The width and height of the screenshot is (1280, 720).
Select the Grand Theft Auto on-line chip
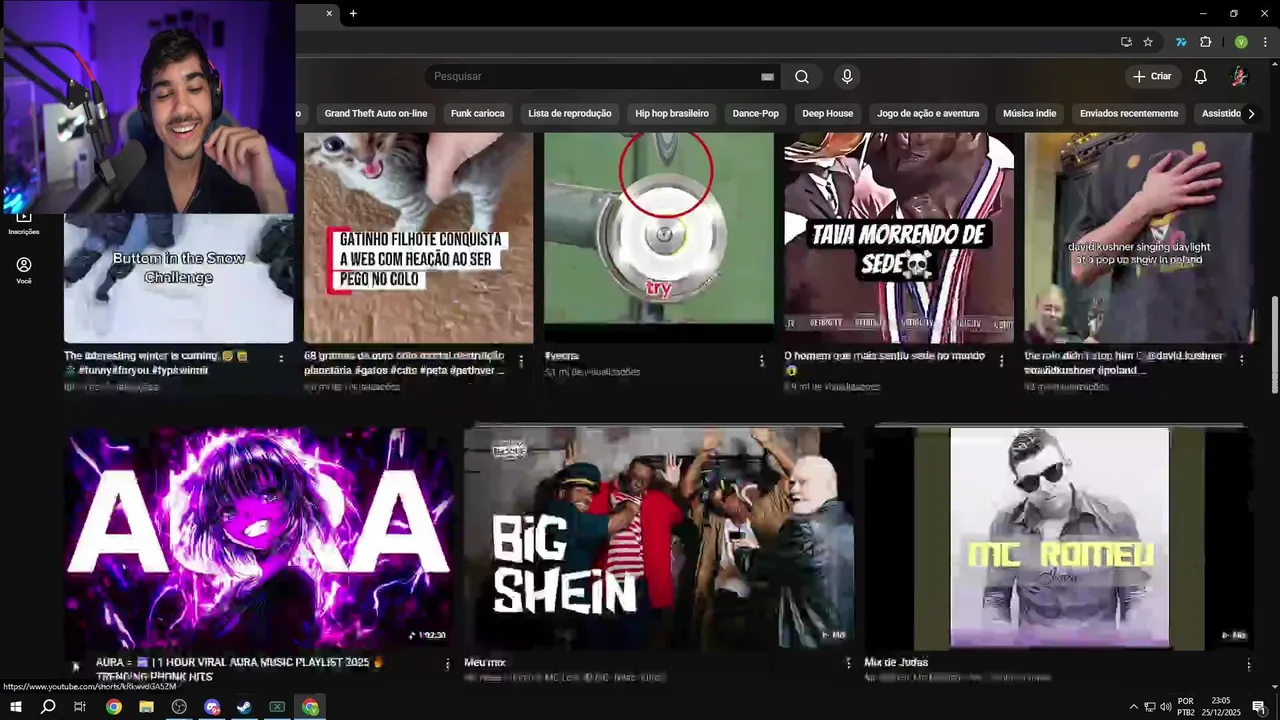click(x=376, y=113)
